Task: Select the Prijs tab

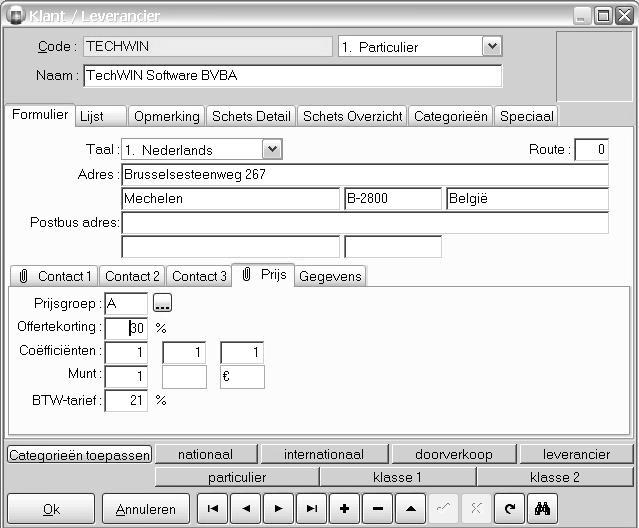Action: click(x=263, y=275)
